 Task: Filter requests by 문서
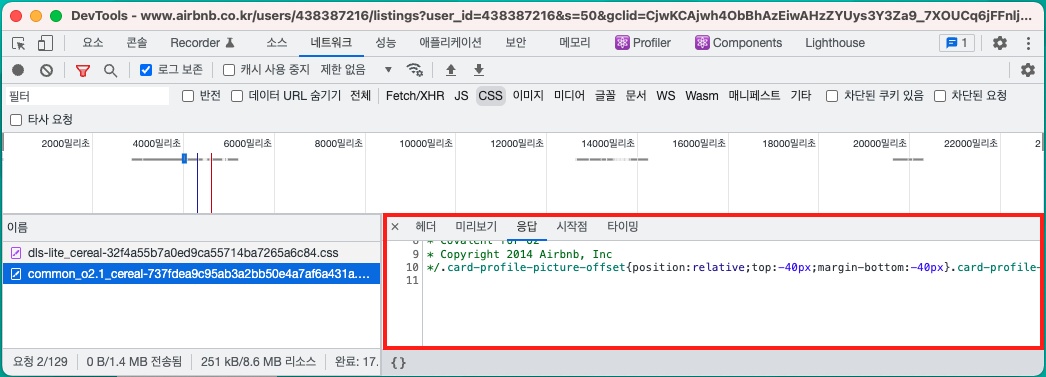[x=636, y=96]
